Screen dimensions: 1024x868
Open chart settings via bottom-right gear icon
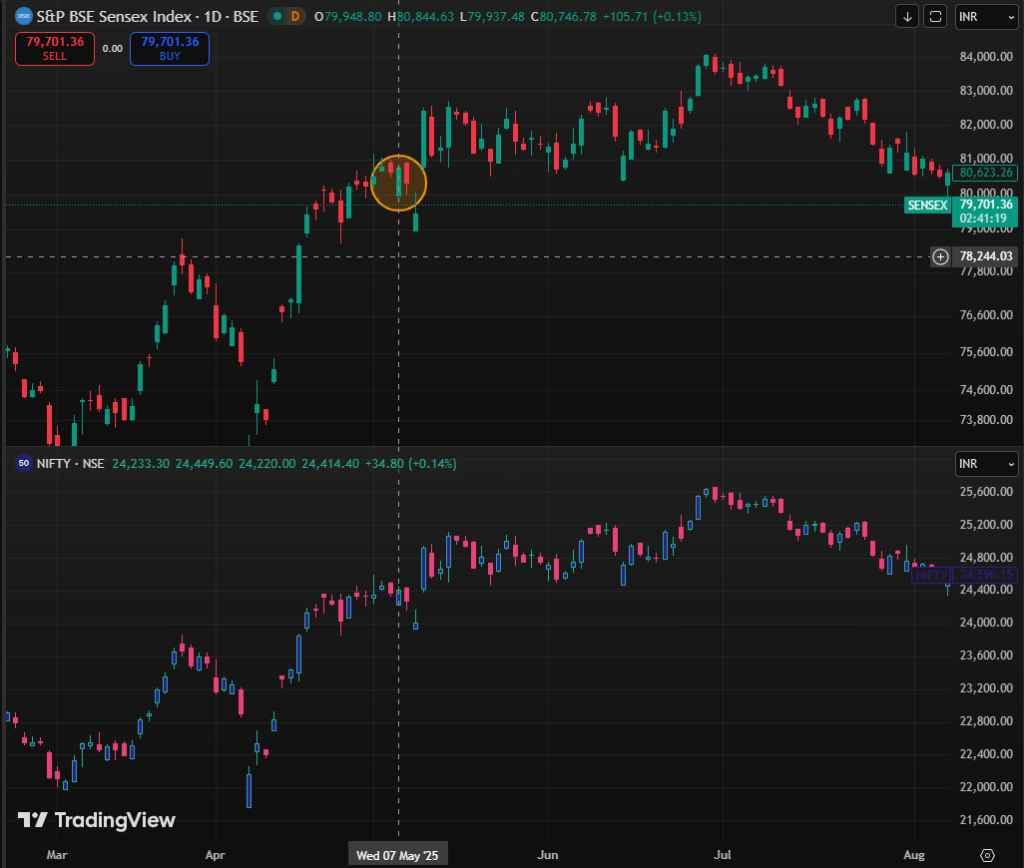tap(987, 855)
